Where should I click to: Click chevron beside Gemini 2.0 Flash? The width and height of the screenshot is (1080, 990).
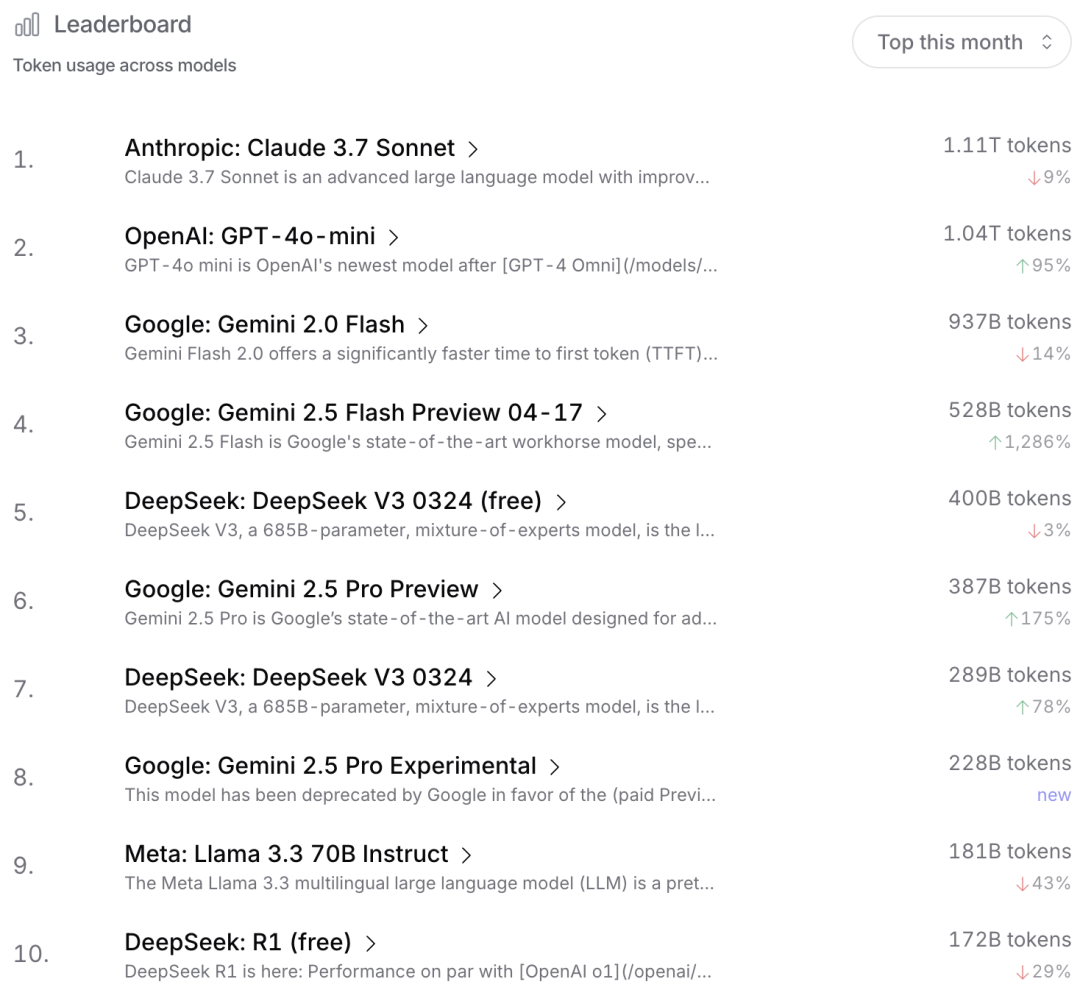click(x=423, y=325)
